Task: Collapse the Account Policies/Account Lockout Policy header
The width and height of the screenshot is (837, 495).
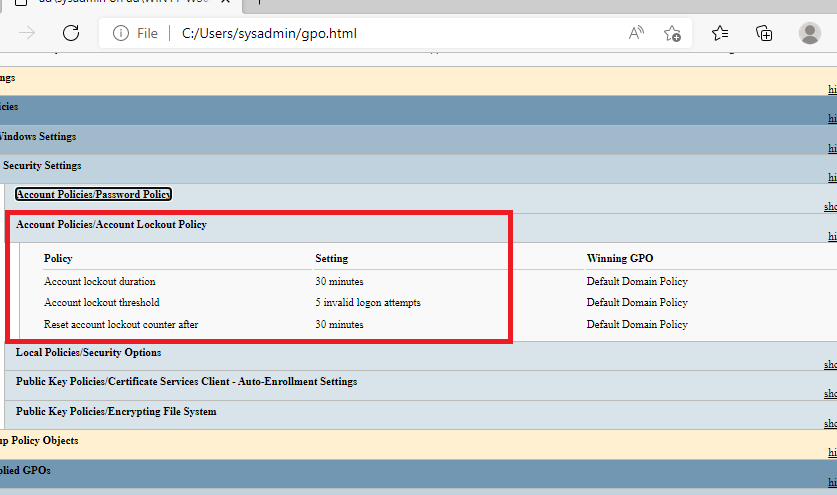Action: coord(111,225)
